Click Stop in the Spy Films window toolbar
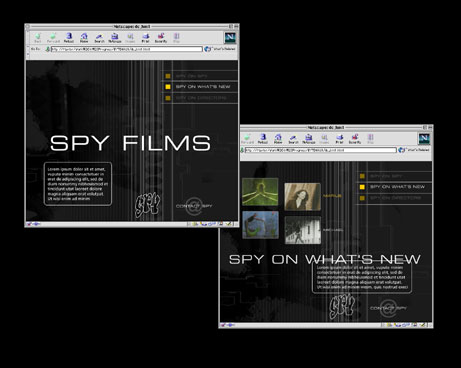Screen dimensions: 461x368 tap(176, 37)
